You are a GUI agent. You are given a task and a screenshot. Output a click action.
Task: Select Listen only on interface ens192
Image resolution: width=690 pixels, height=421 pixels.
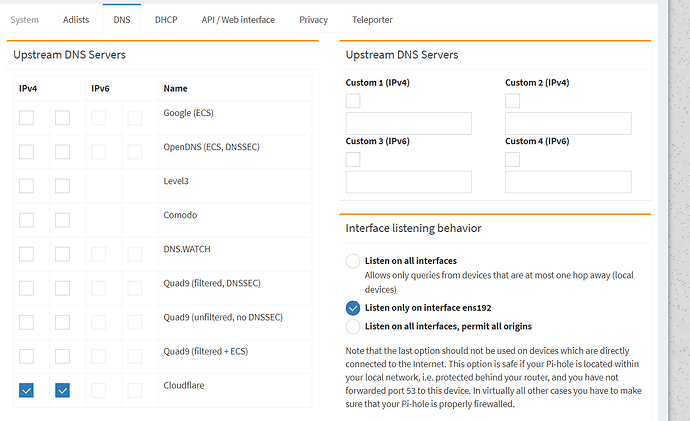coord(352,308)
